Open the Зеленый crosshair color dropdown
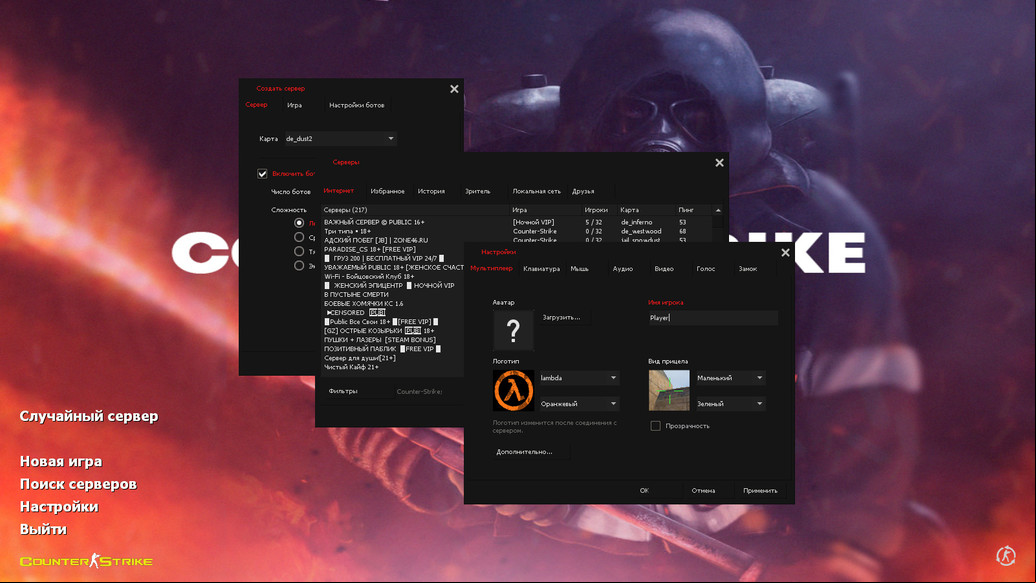Viewport: 1036px width, 583px height. [x=730, y=404]
